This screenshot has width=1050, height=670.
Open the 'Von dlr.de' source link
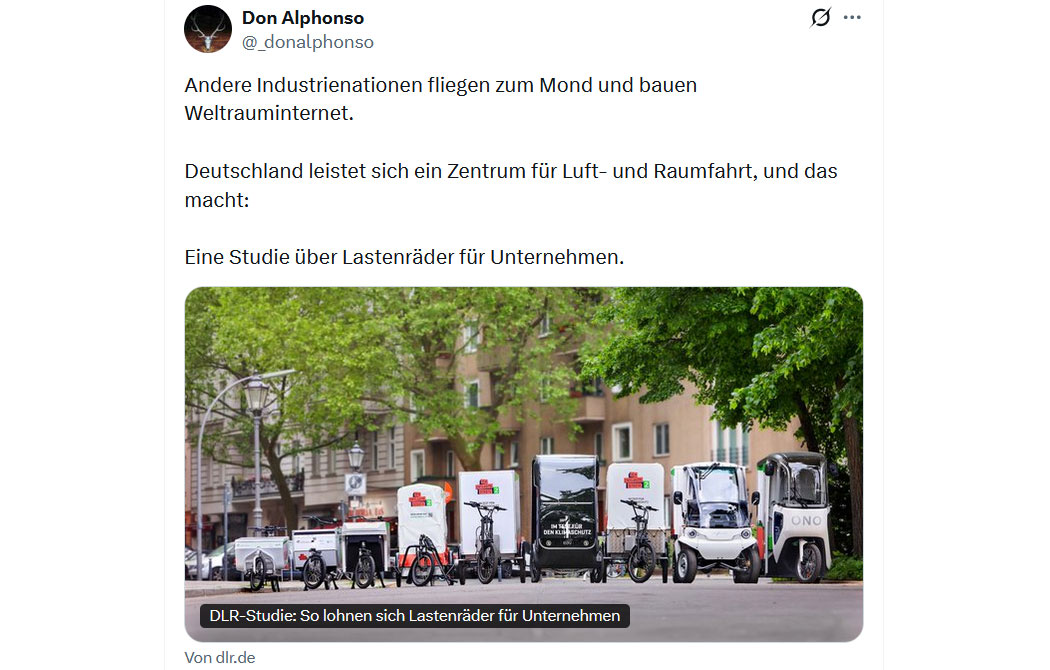tap(220, 658)
